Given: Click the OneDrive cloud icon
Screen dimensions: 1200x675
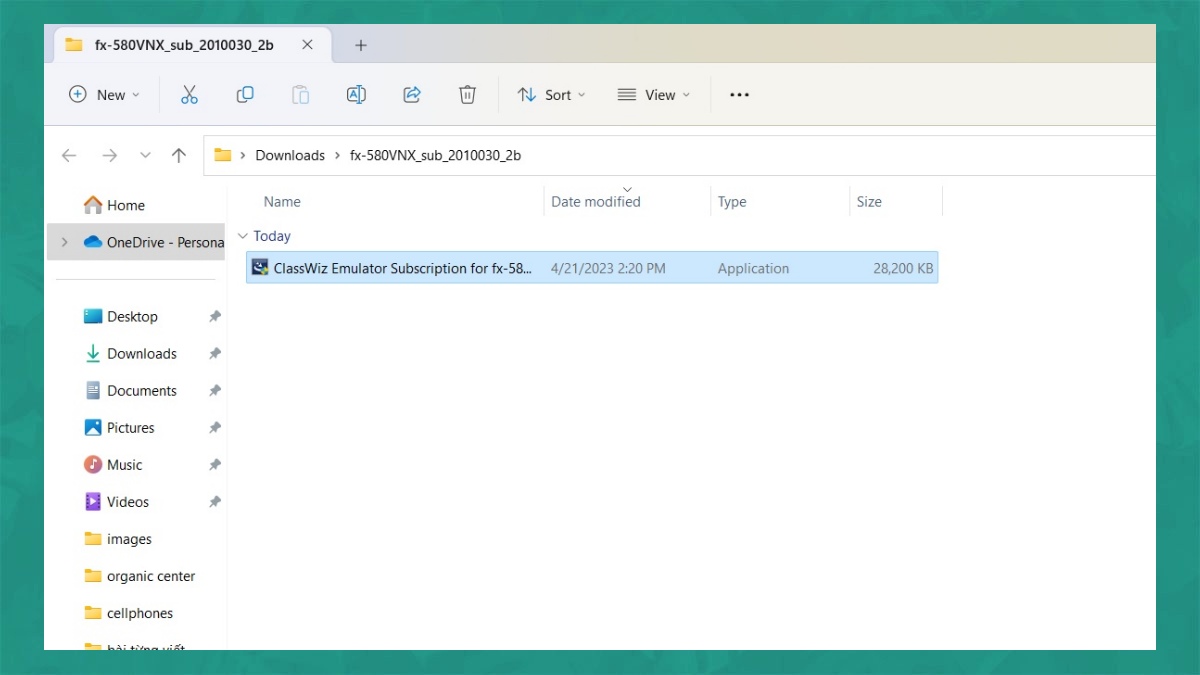Looking at the screenshot, I should (x=93, y=242).
